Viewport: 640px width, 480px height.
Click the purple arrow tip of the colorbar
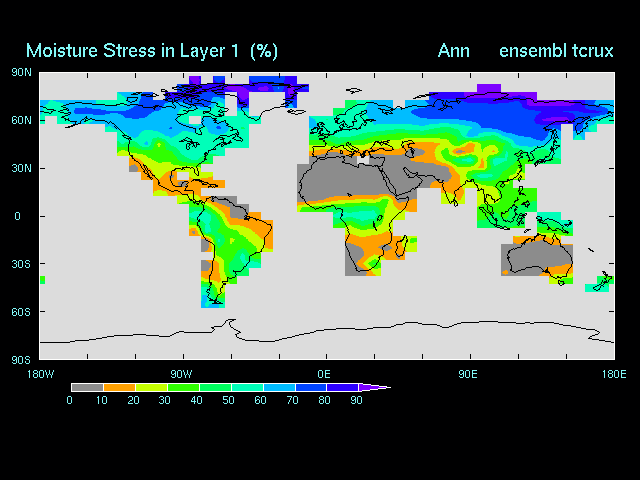click(373, 387)
